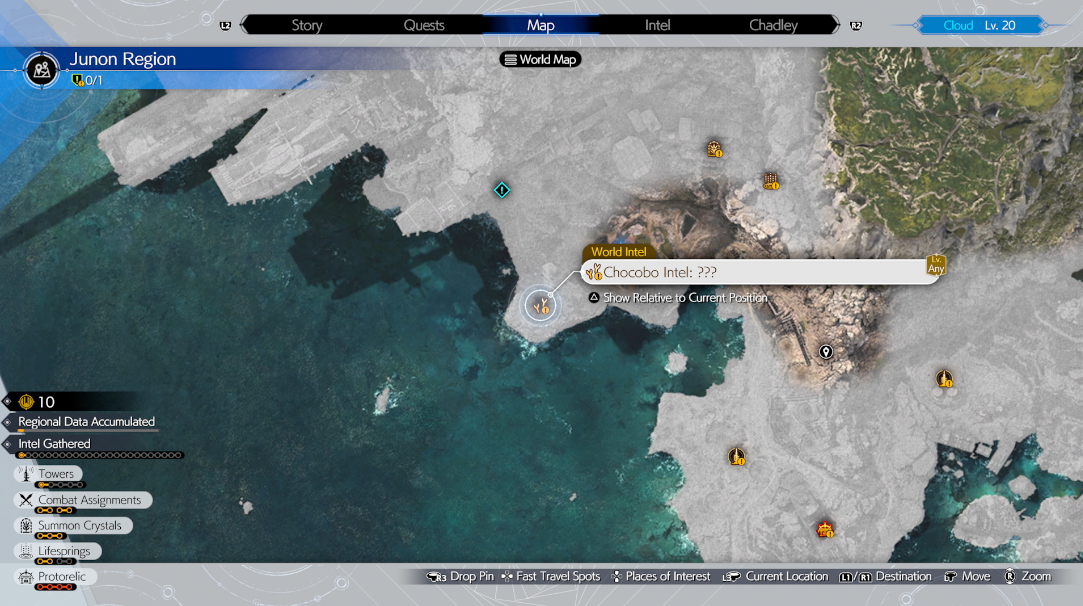This screenshot has width=1083, height=606.
Task: Toggle the Summon Crystals filter
Action: point(73,525)
